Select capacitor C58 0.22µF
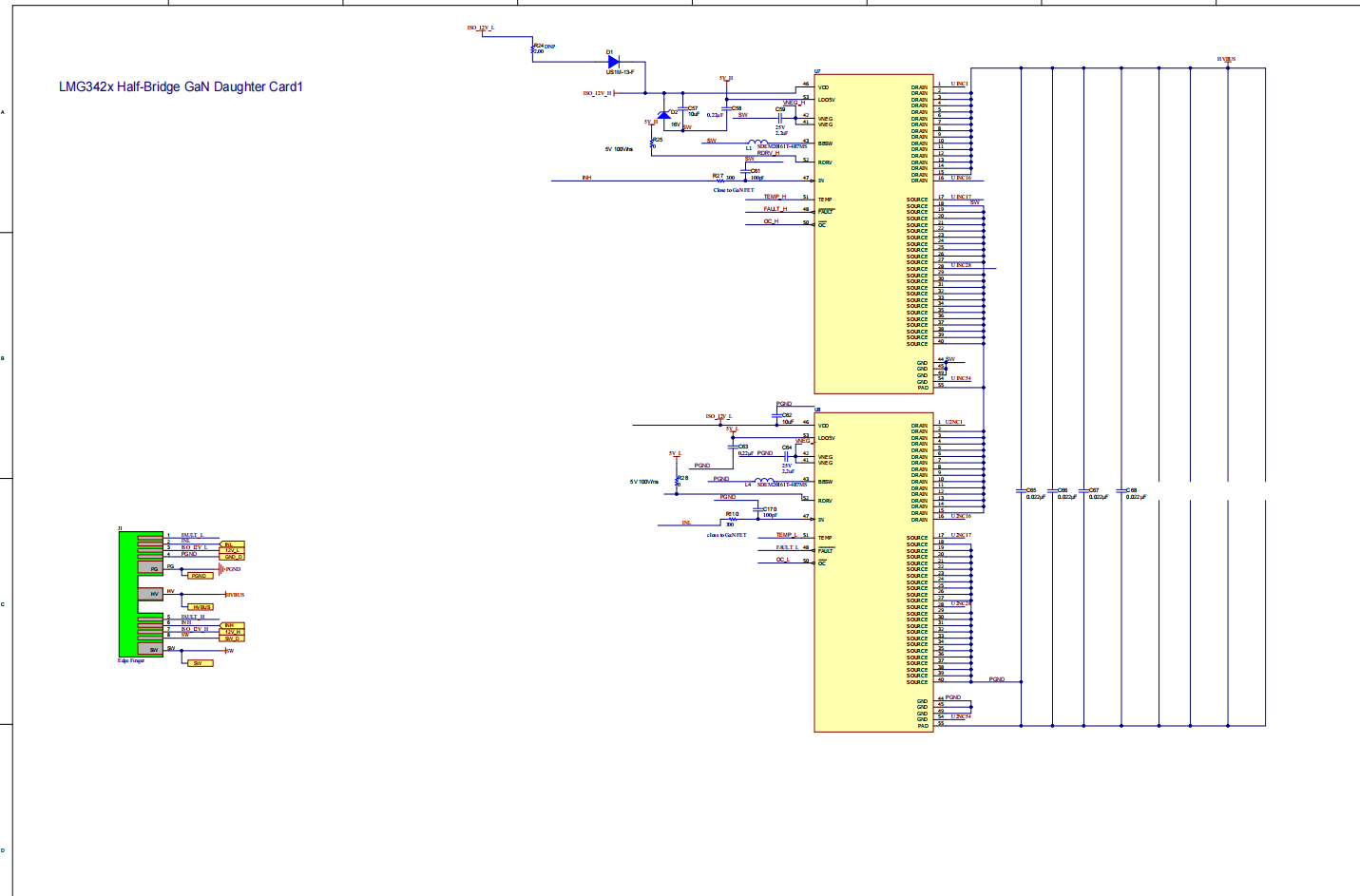This screenshot has width=1360, height=896. point(727,108)
